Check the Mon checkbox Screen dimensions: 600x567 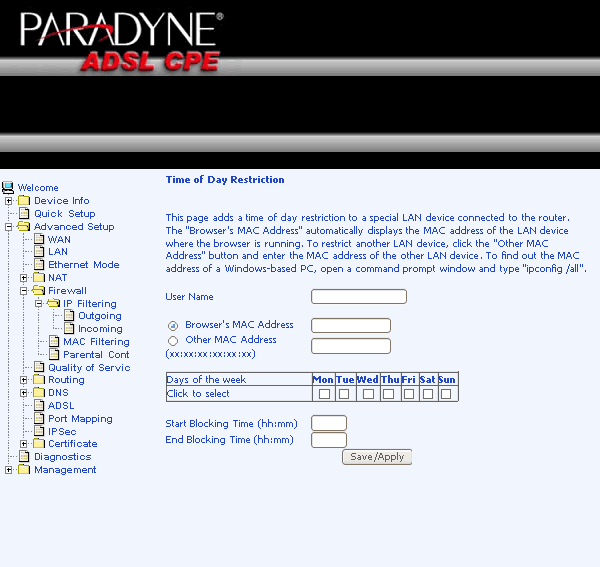(x=324, y=394)
